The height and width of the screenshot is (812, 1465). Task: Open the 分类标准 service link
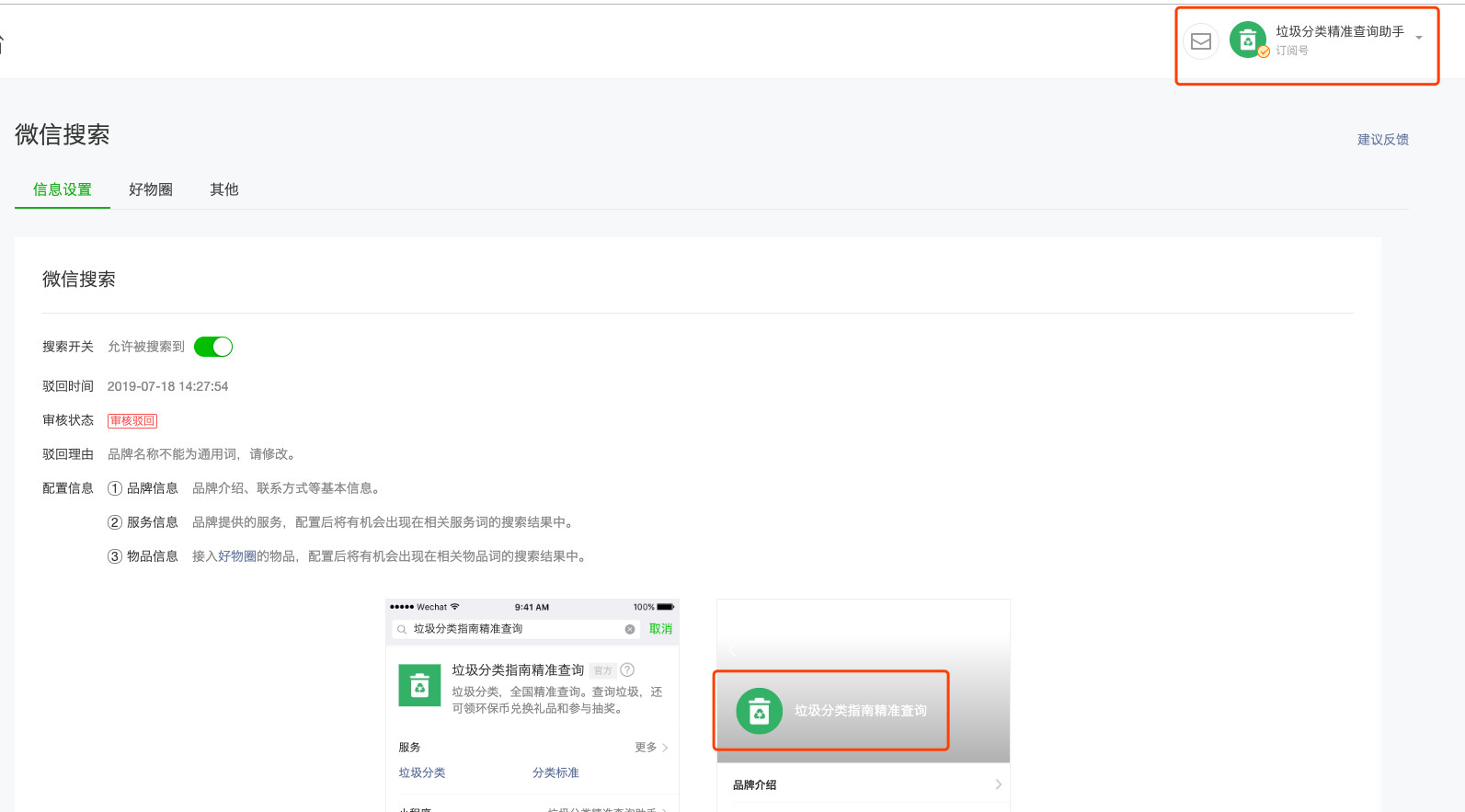click(x=555, y=772)
